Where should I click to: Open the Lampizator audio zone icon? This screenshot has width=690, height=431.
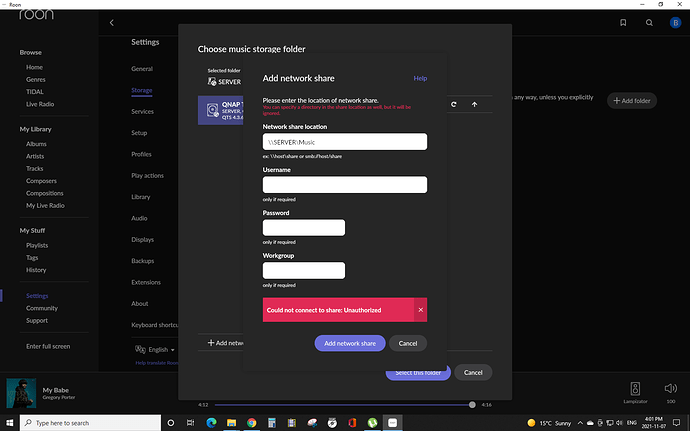pyautogui.click(x=635, y=389)
